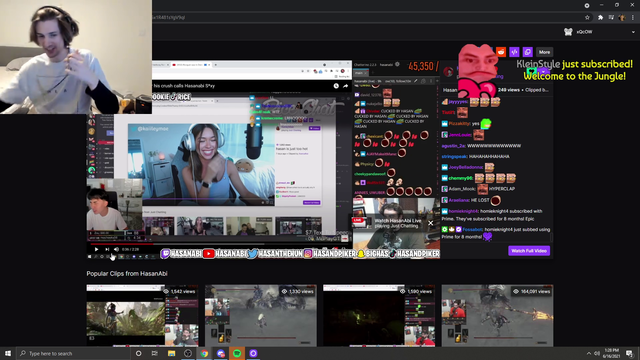The image size is (640, 360).
Task: Click the Araeliana HE LOST chat message
Action: pyautogui.click(x=471, y=200)
